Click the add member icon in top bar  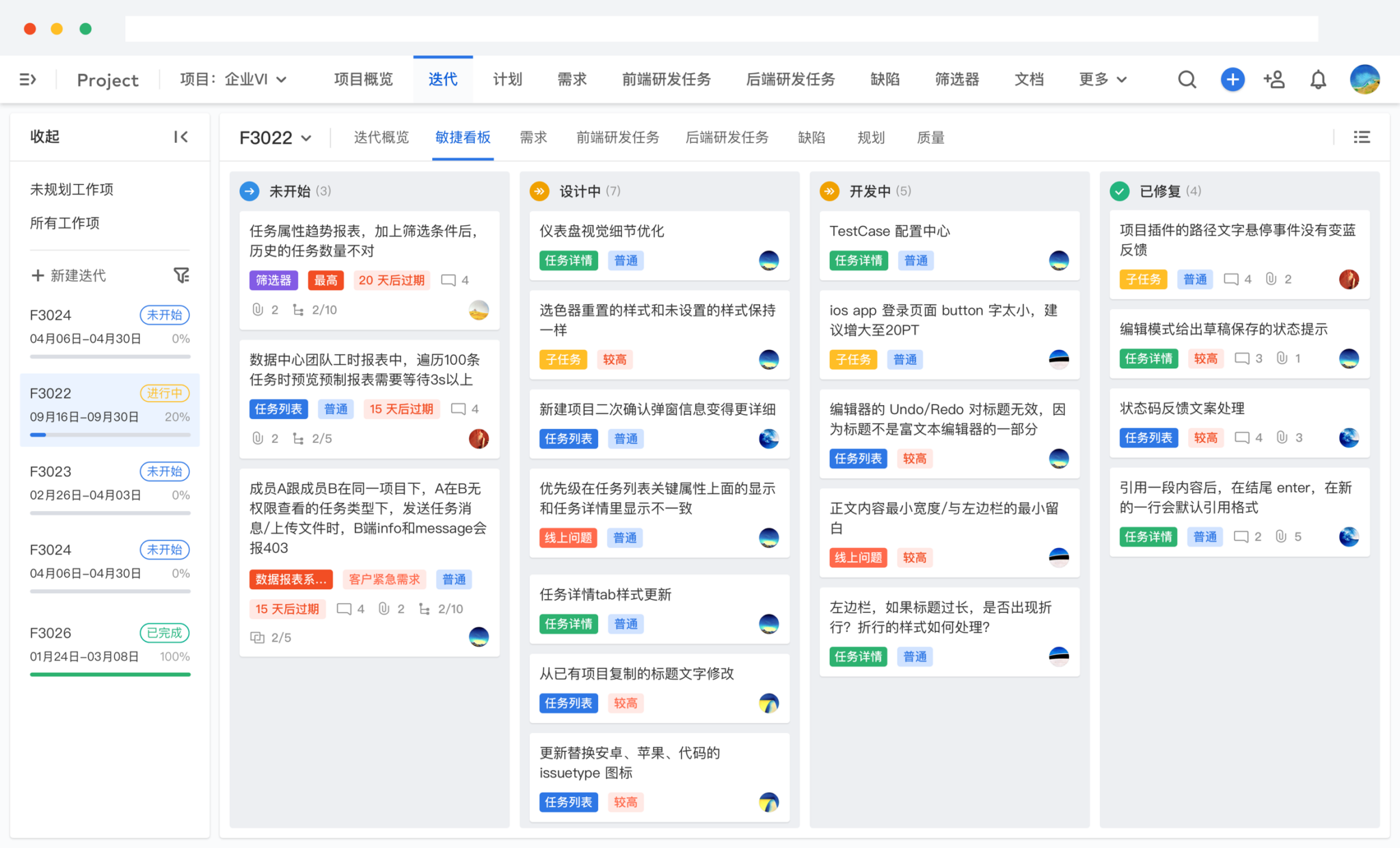pyautogui.click(x=1274, y=79)
